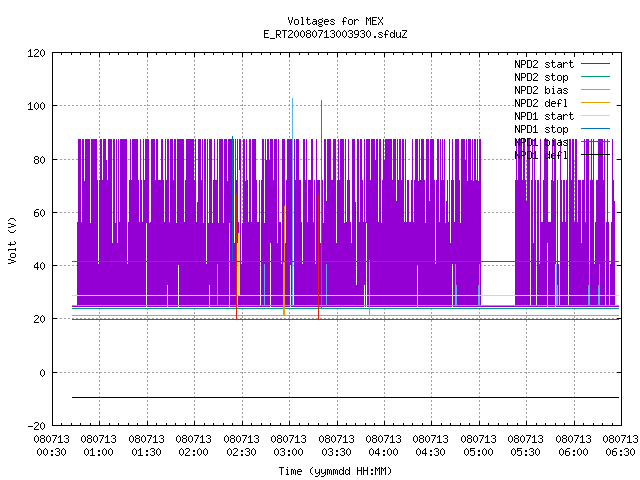
Task: Click the "NPD1 start" legend label
Action: click(x=544, y=116)
